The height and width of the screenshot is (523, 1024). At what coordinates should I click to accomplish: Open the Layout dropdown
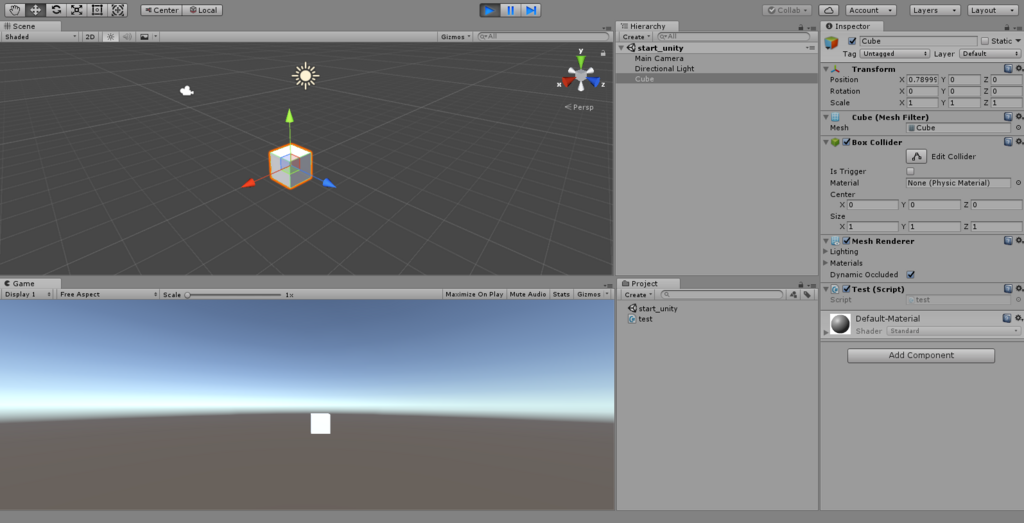click(x=991, y=10)
